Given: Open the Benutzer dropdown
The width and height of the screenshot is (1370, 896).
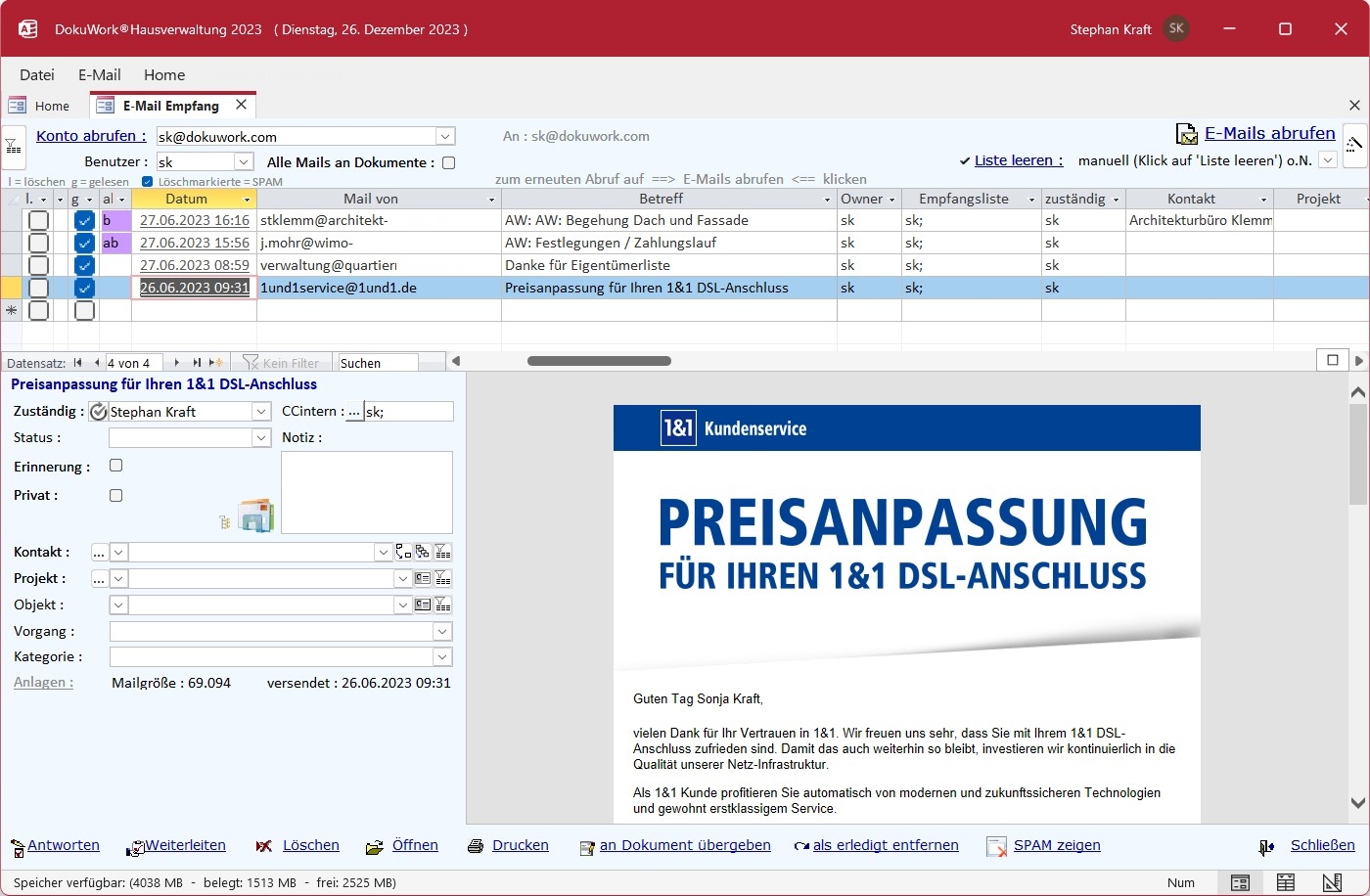Looking at the screenshot, I should pyautogui.click(x=245, y=162).
